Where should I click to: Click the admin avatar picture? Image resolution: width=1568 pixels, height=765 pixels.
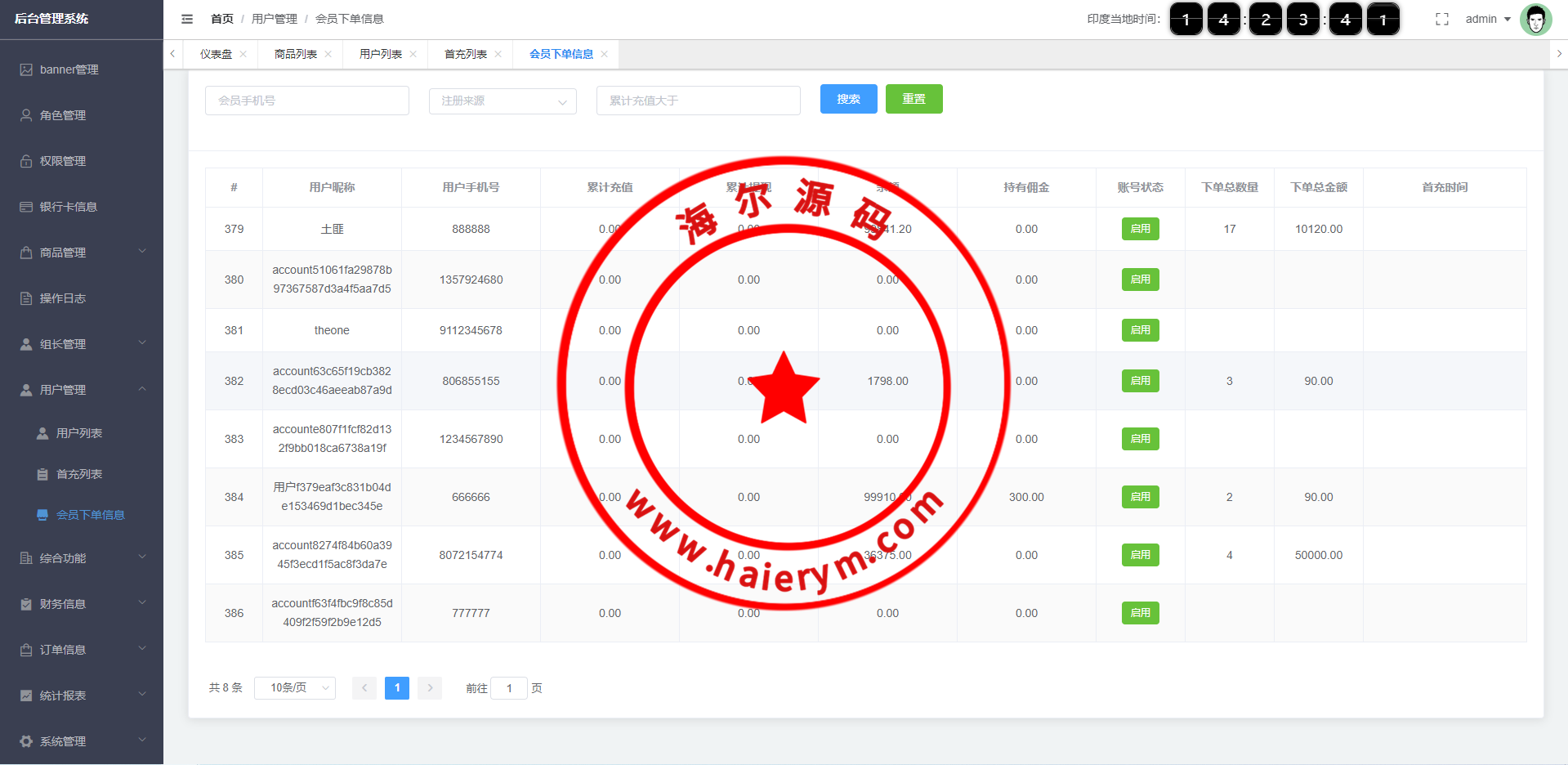coord(1535,20)
